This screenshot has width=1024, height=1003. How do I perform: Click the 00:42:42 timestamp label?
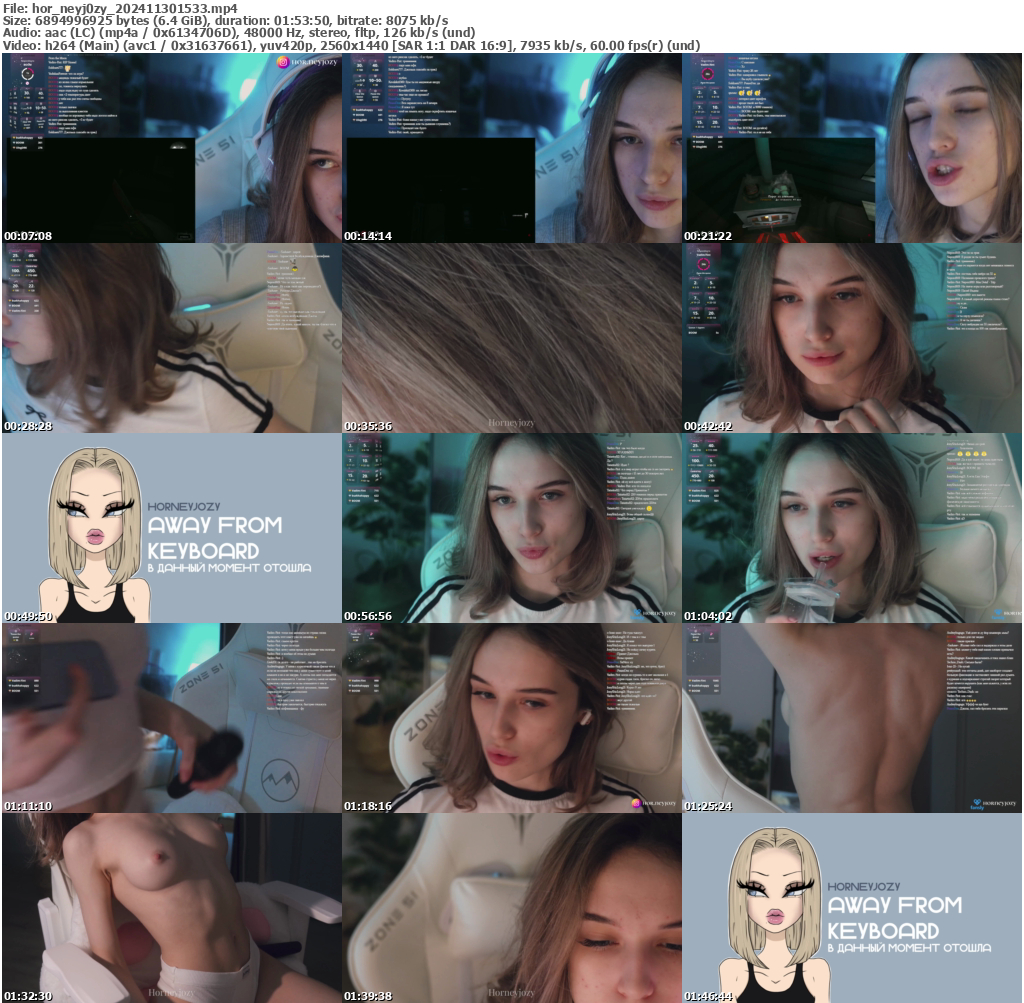(710, 424)
